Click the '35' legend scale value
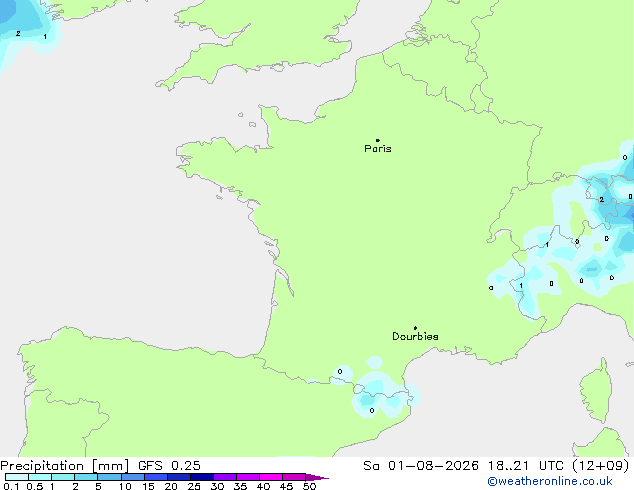This screenshot has width=634, height=490. point(240,486)
